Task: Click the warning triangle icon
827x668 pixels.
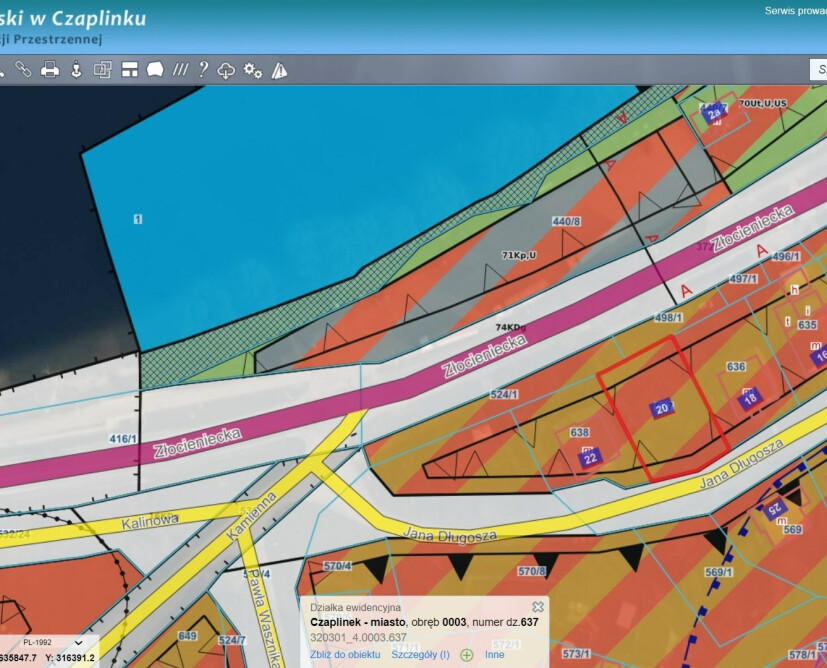Action: pos(279,70)
